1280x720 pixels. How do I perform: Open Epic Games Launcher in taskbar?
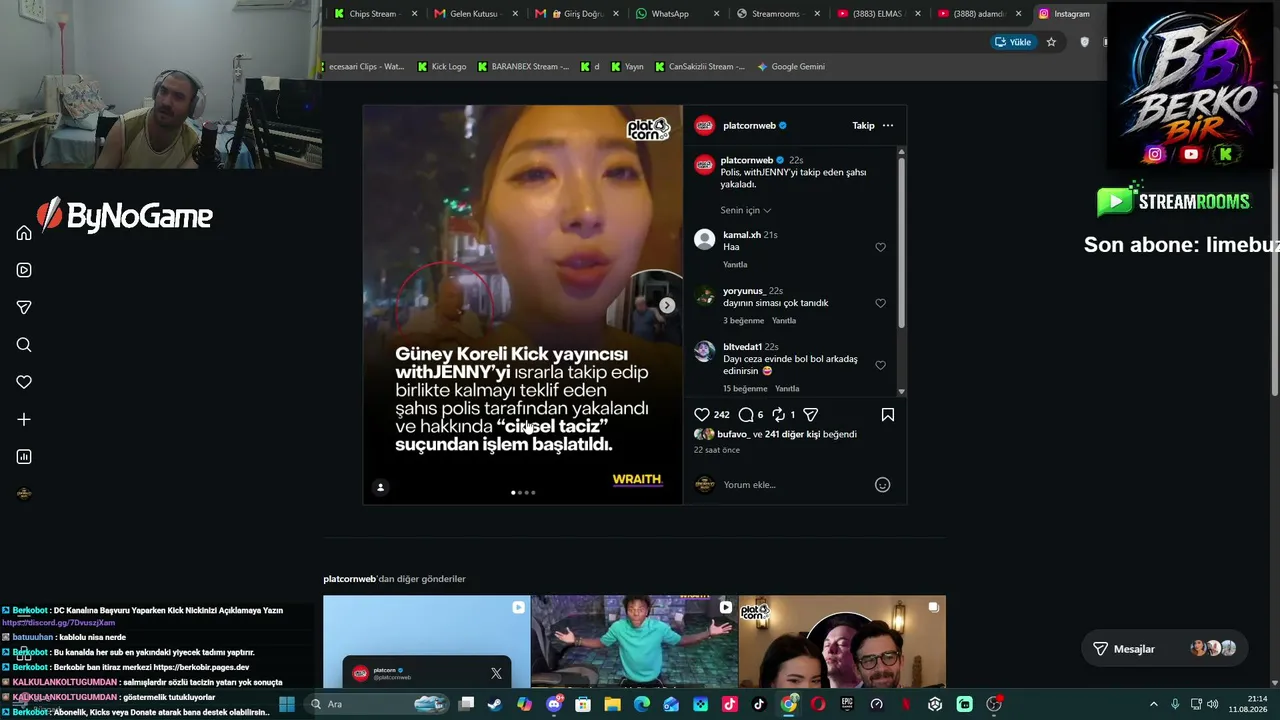[x=847, y=704]
